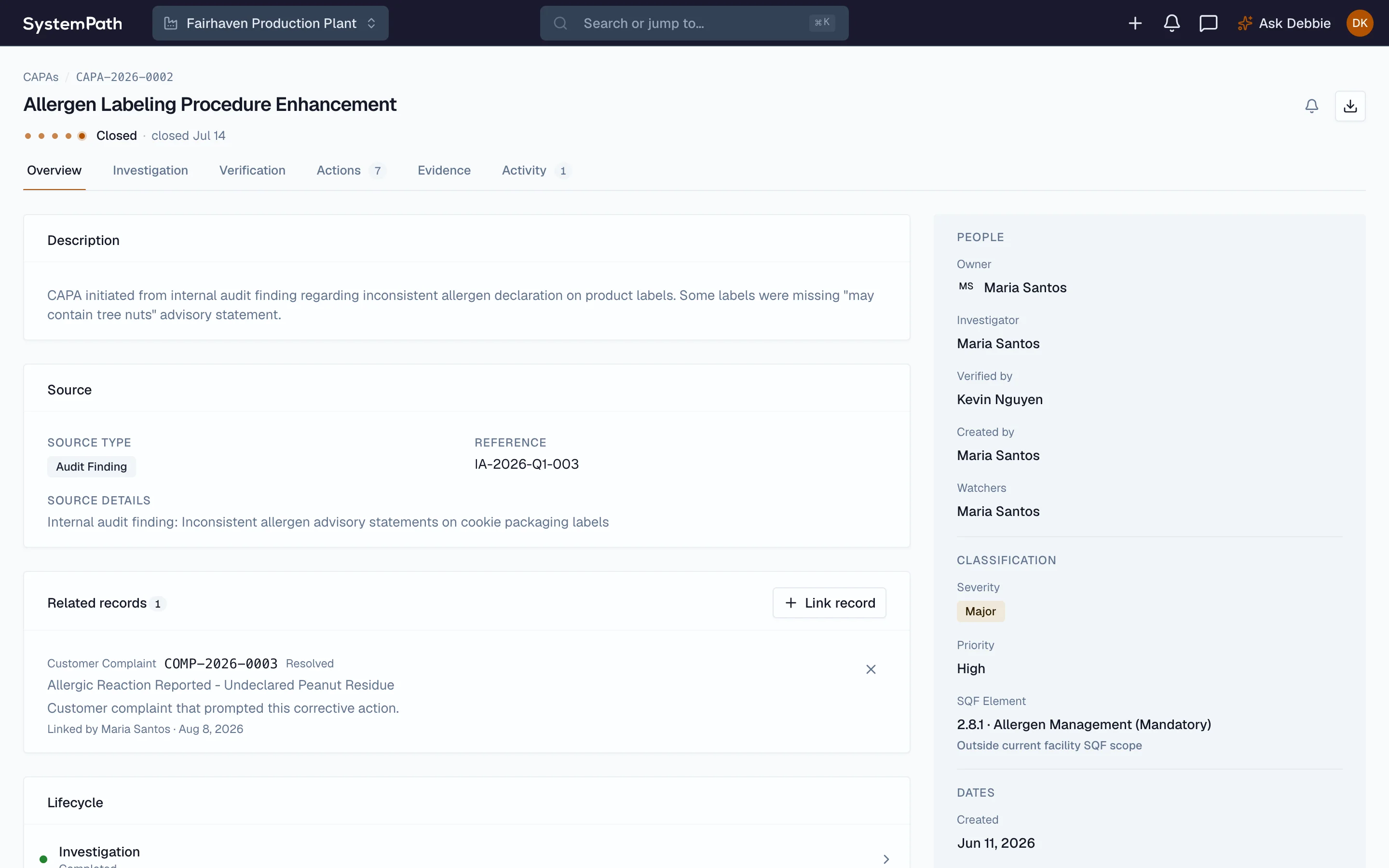
Task: Click the status progress dots indicator
Action: coord(55,136)
